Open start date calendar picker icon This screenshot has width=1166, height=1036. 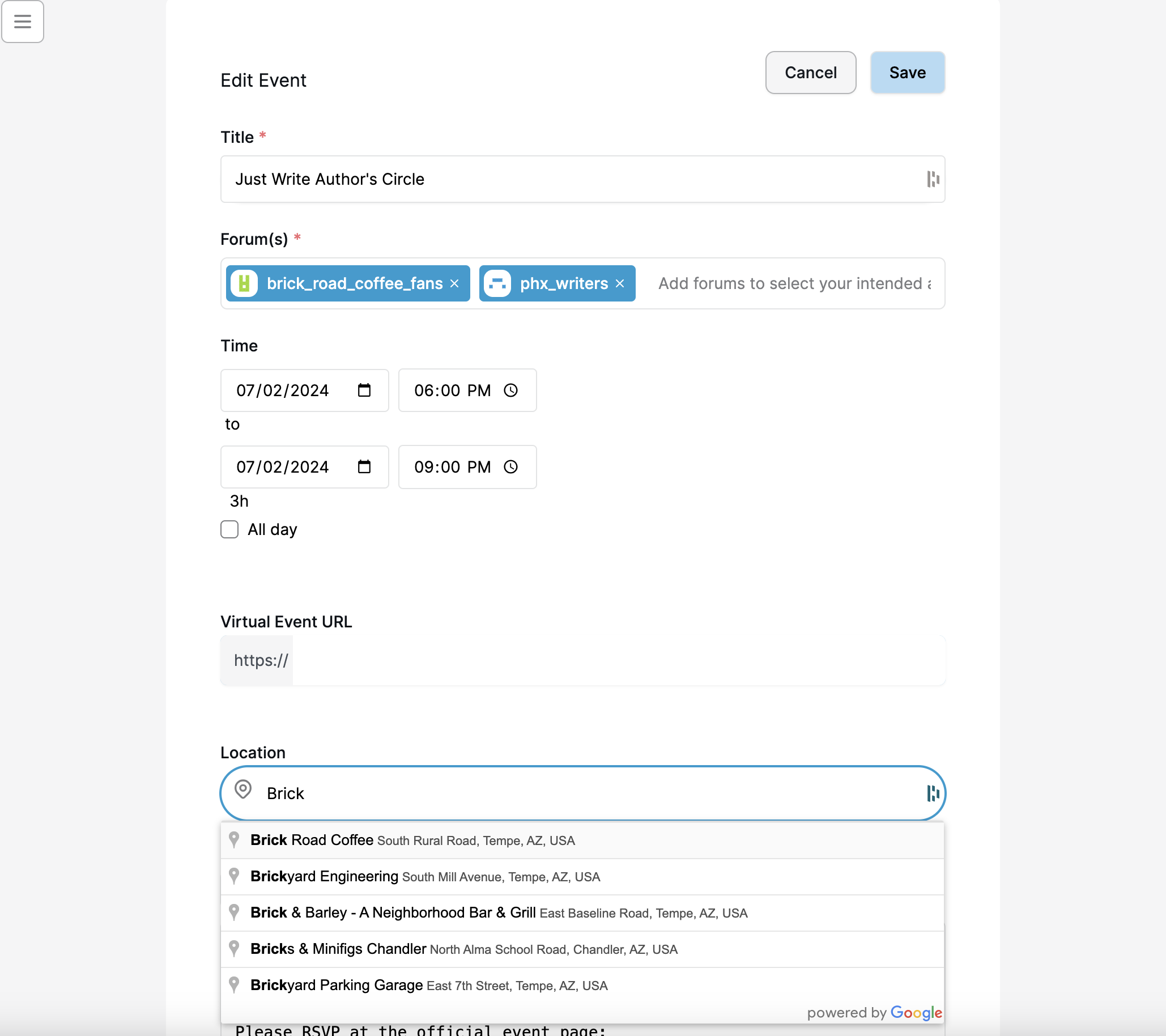click(x=364, y=390)
